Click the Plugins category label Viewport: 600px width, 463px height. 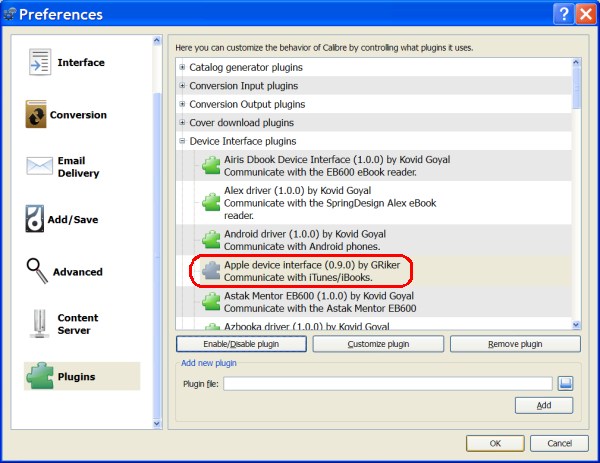[76, 377]
